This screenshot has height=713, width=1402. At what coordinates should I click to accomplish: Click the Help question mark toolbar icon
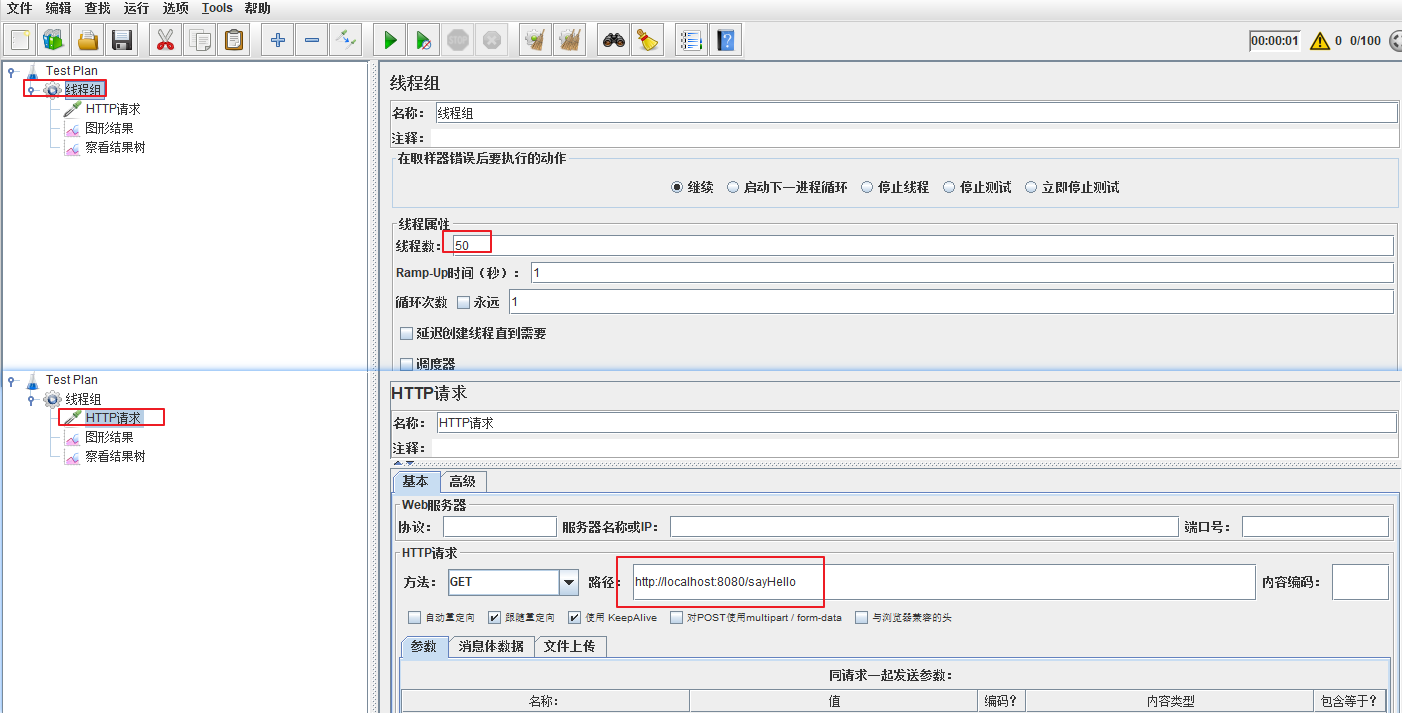(x=726, y=40)
